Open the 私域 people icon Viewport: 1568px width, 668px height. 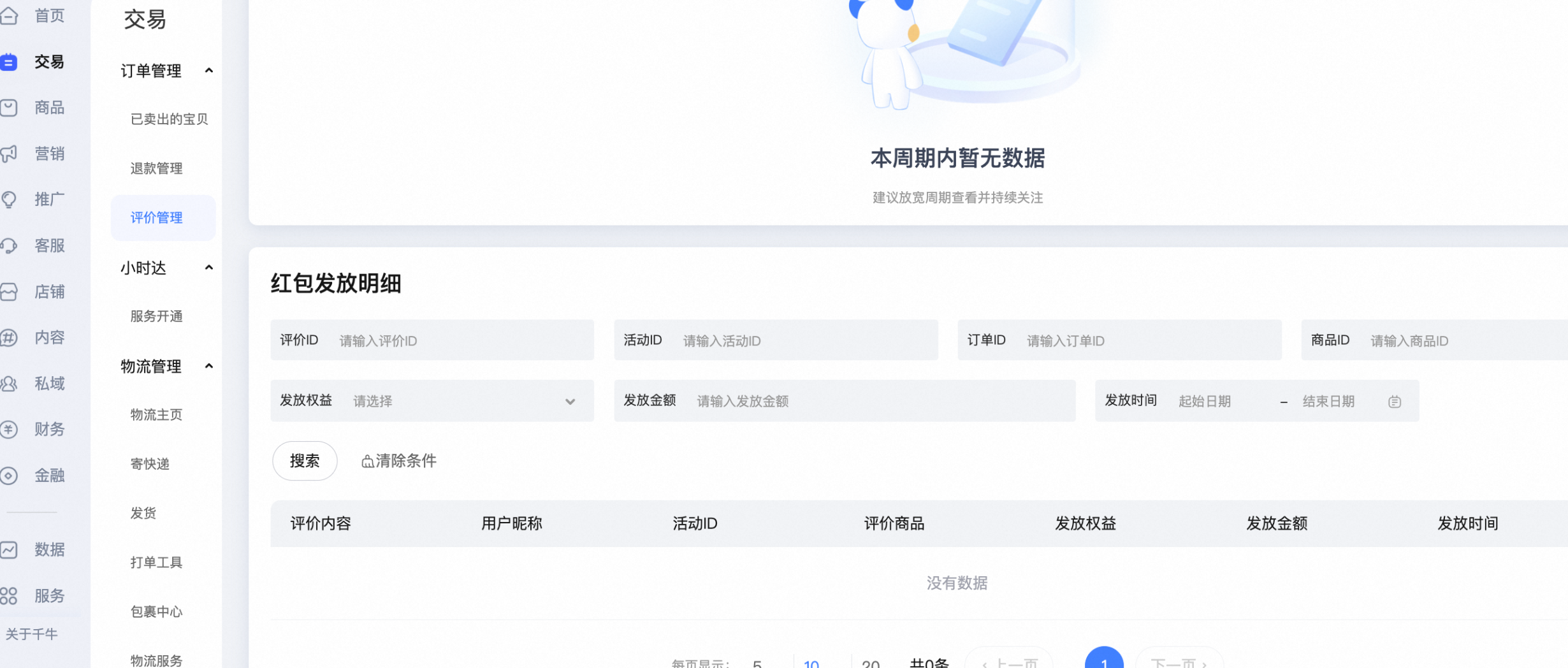(9, 384)
